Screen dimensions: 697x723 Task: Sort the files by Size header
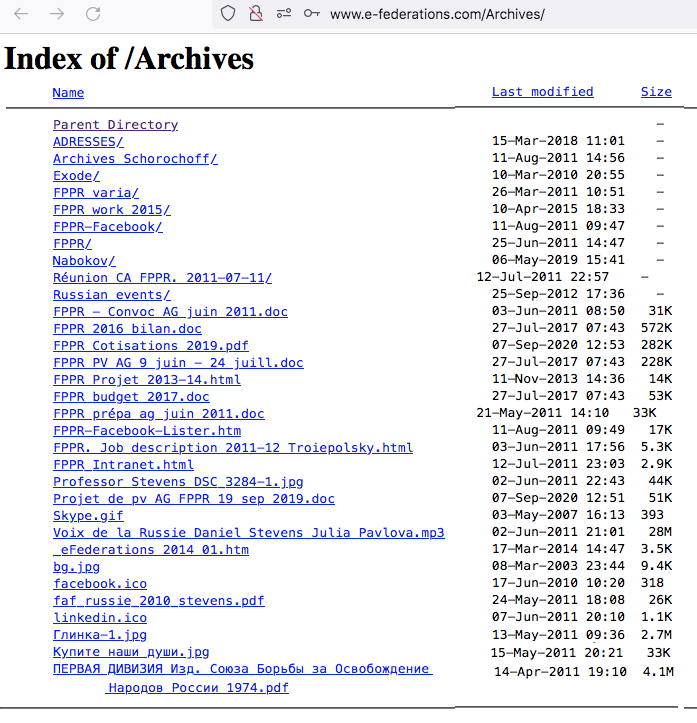656,92
